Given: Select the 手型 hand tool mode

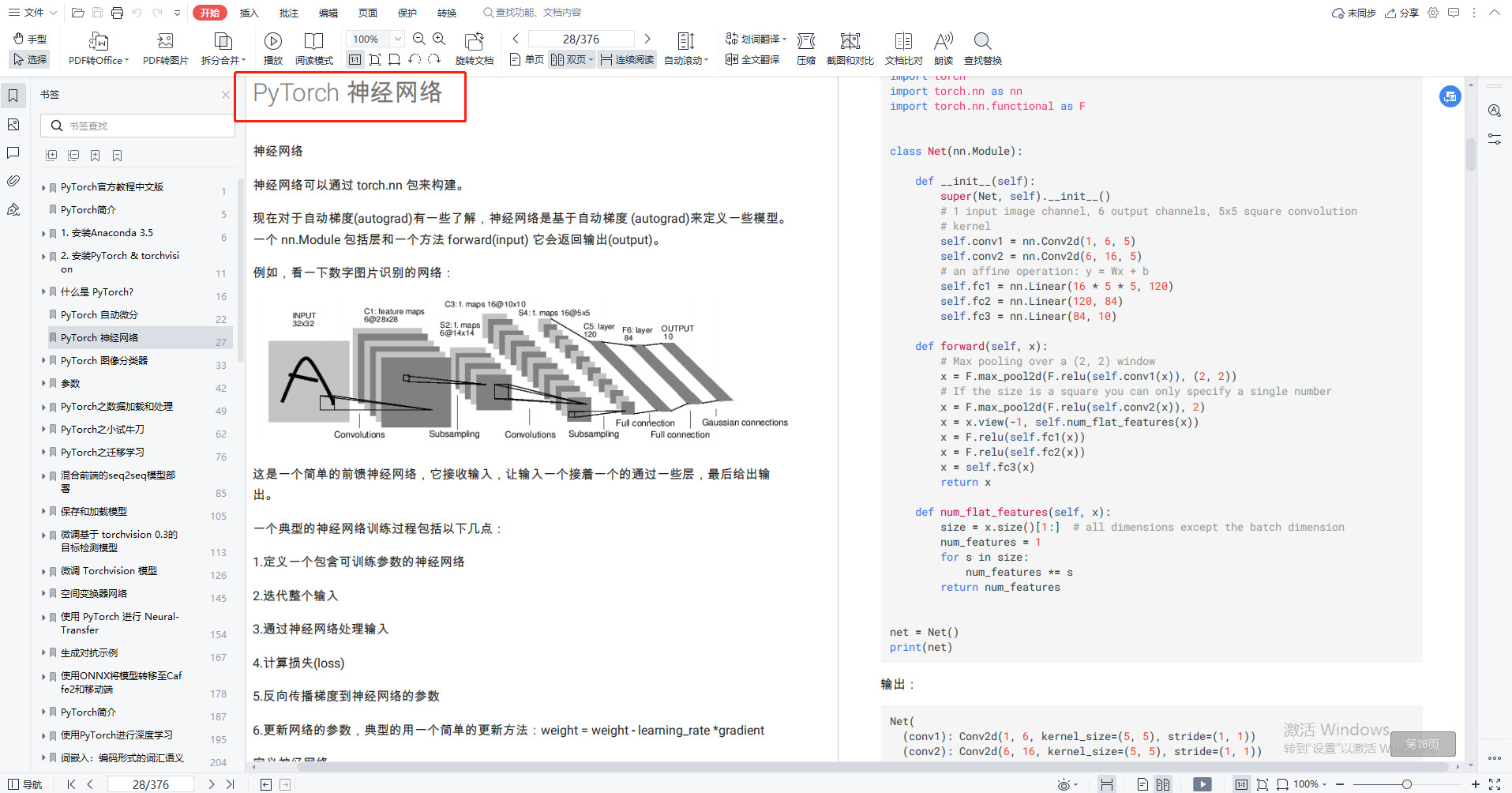Looking at the screenshot, I should [30, 39].
